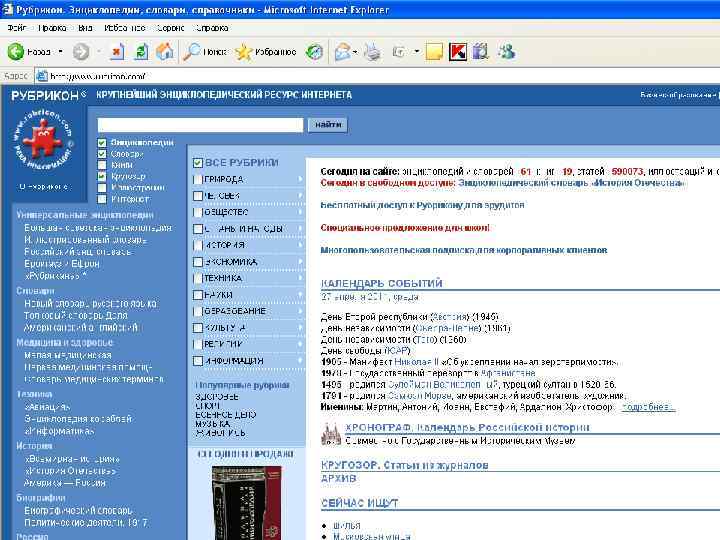Image resolution: width=720 pixels, height=540 pixels.
Task: Expand the ТЕХНИКА rubric arrow
Action: (x=300, y=278)
